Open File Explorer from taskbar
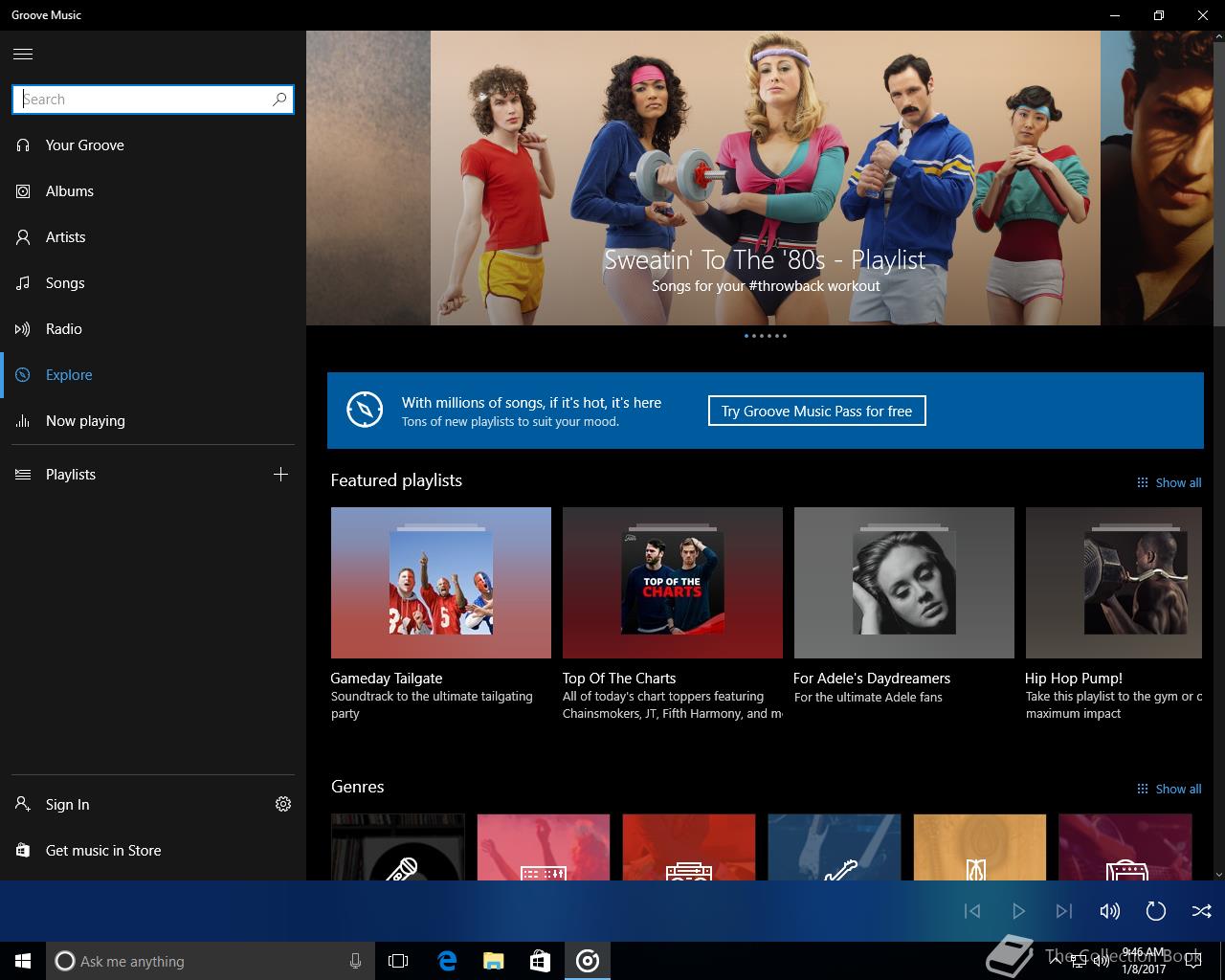Image resolution: width=1225 pixels, height=980 pixels. click(x=494, y=961)
